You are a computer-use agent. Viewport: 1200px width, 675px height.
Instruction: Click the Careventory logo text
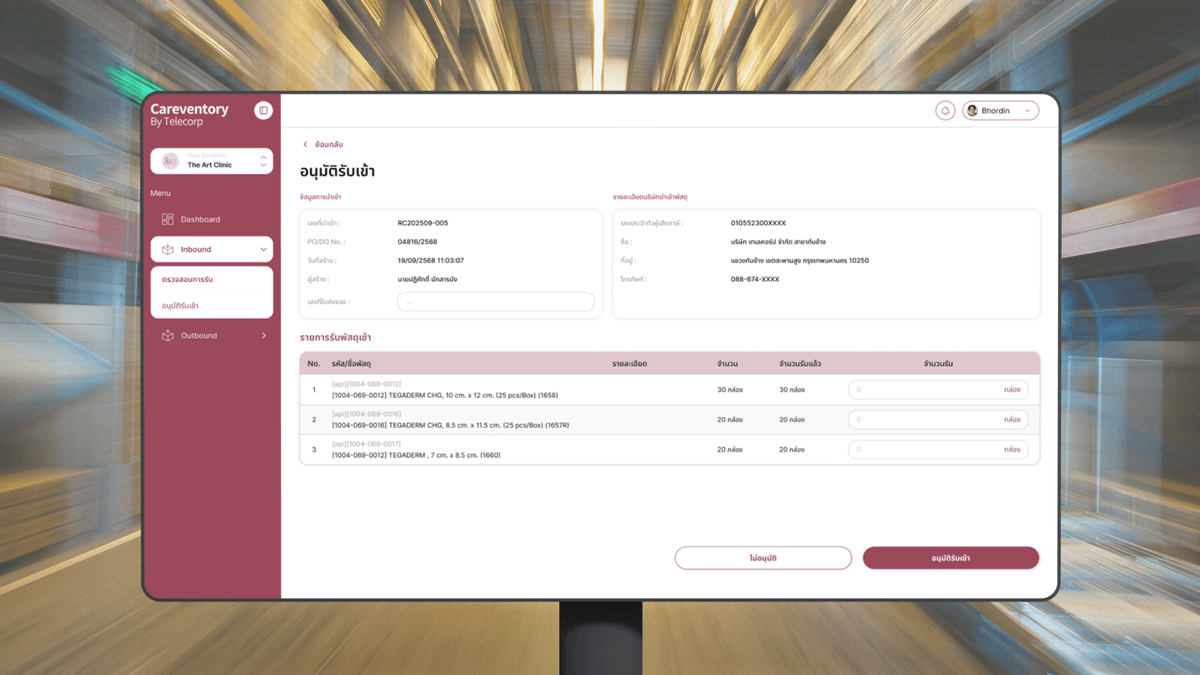(189, 109)
